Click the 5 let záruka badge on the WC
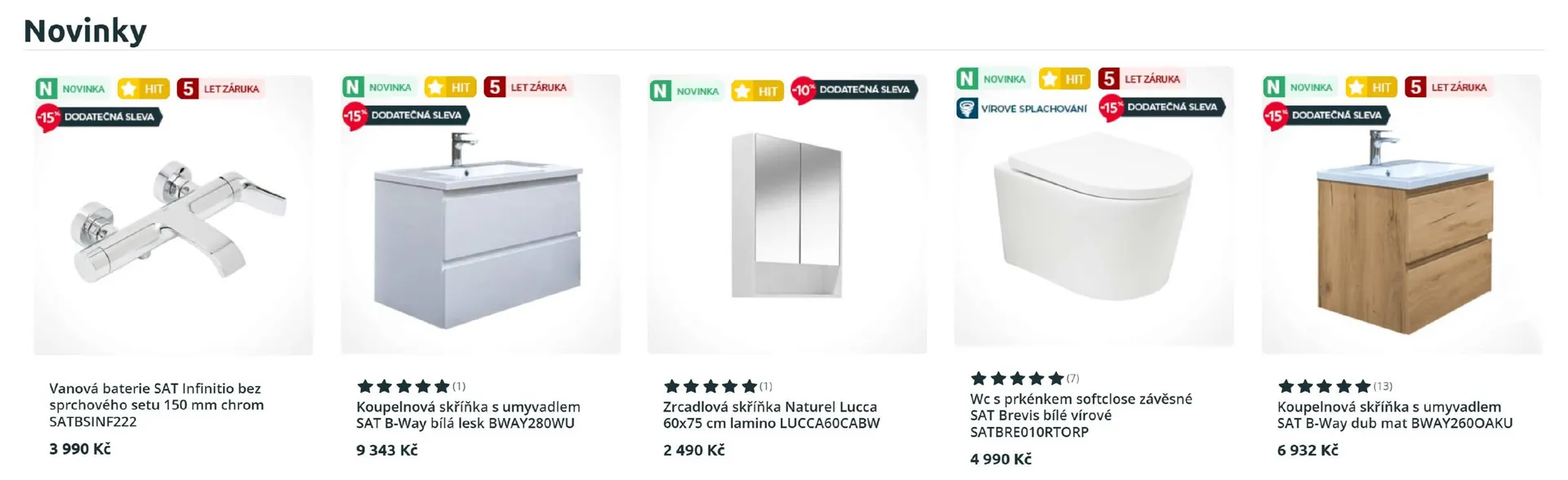1568x480 pixels. 1140,79
